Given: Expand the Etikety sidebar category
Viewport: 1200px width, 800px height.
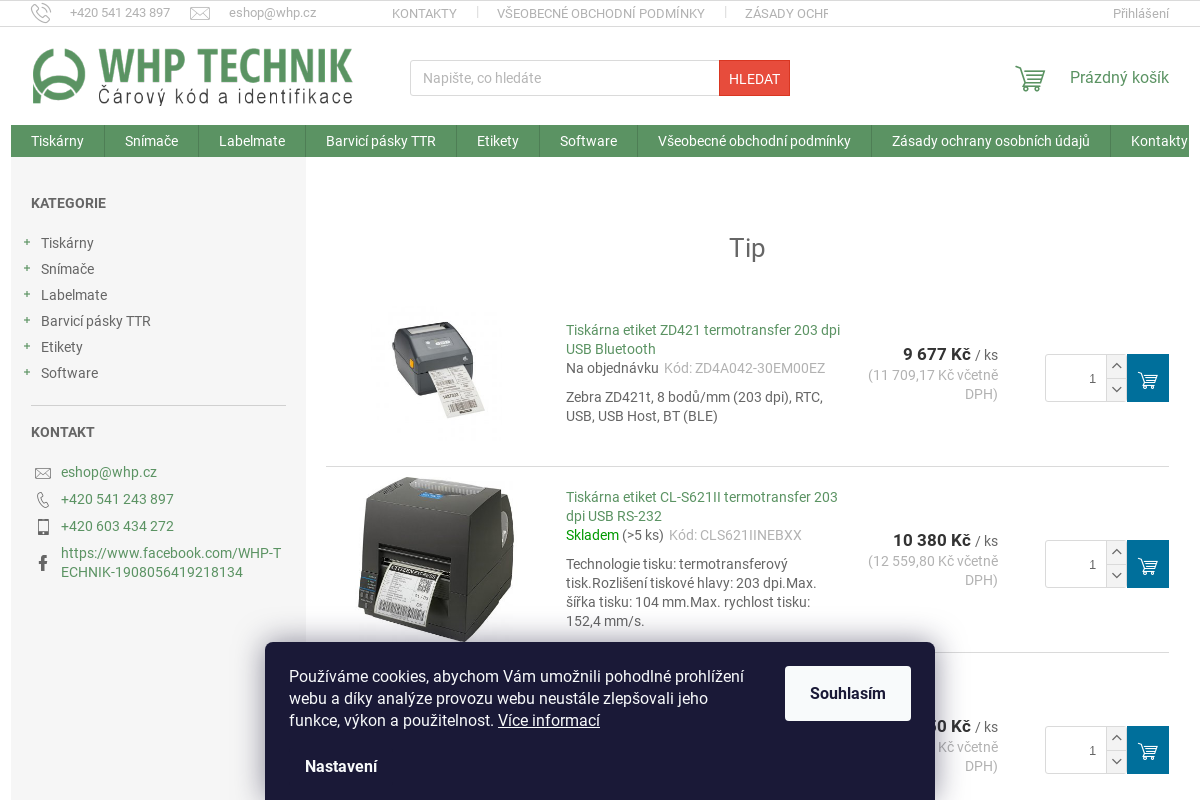Looking at the screenshot, I should [27, 347].
